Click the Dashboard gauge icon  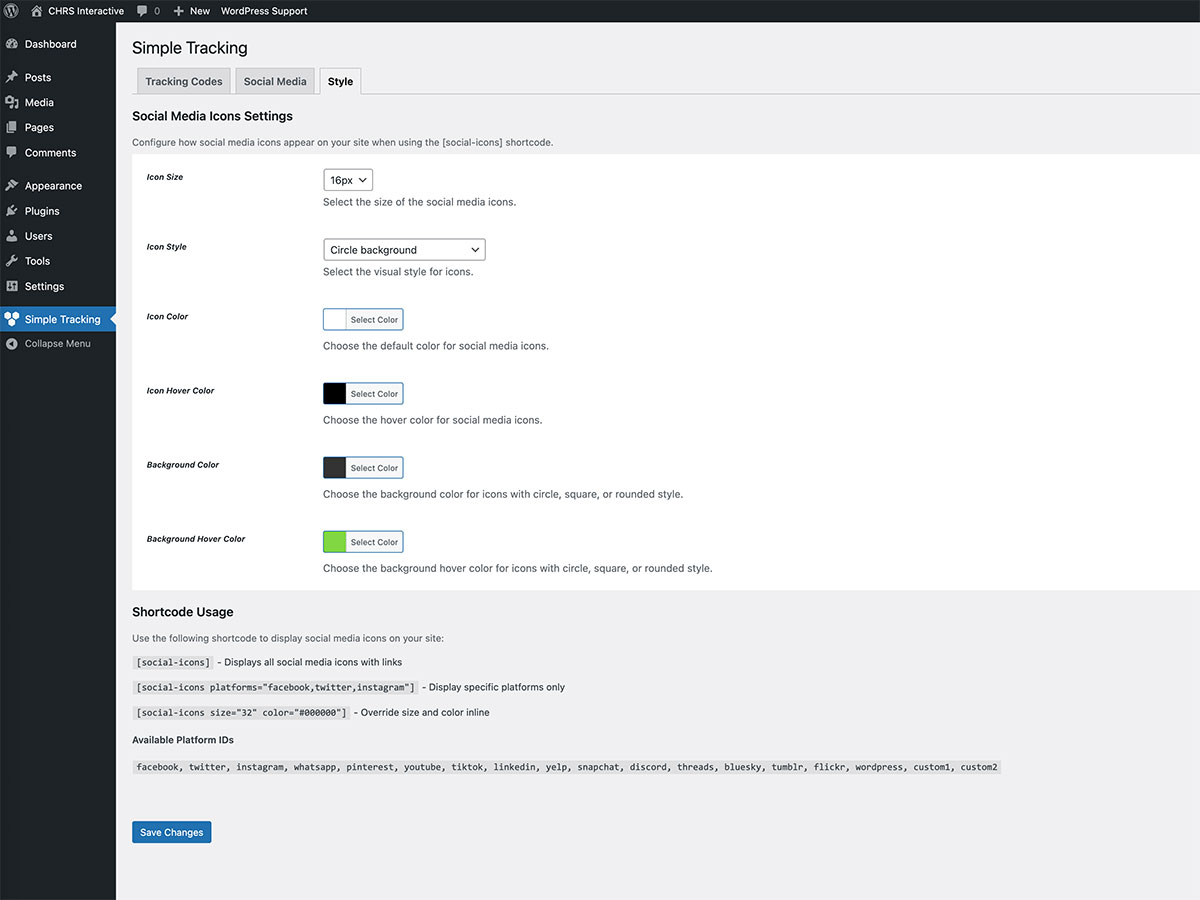[x=12, y=44]
